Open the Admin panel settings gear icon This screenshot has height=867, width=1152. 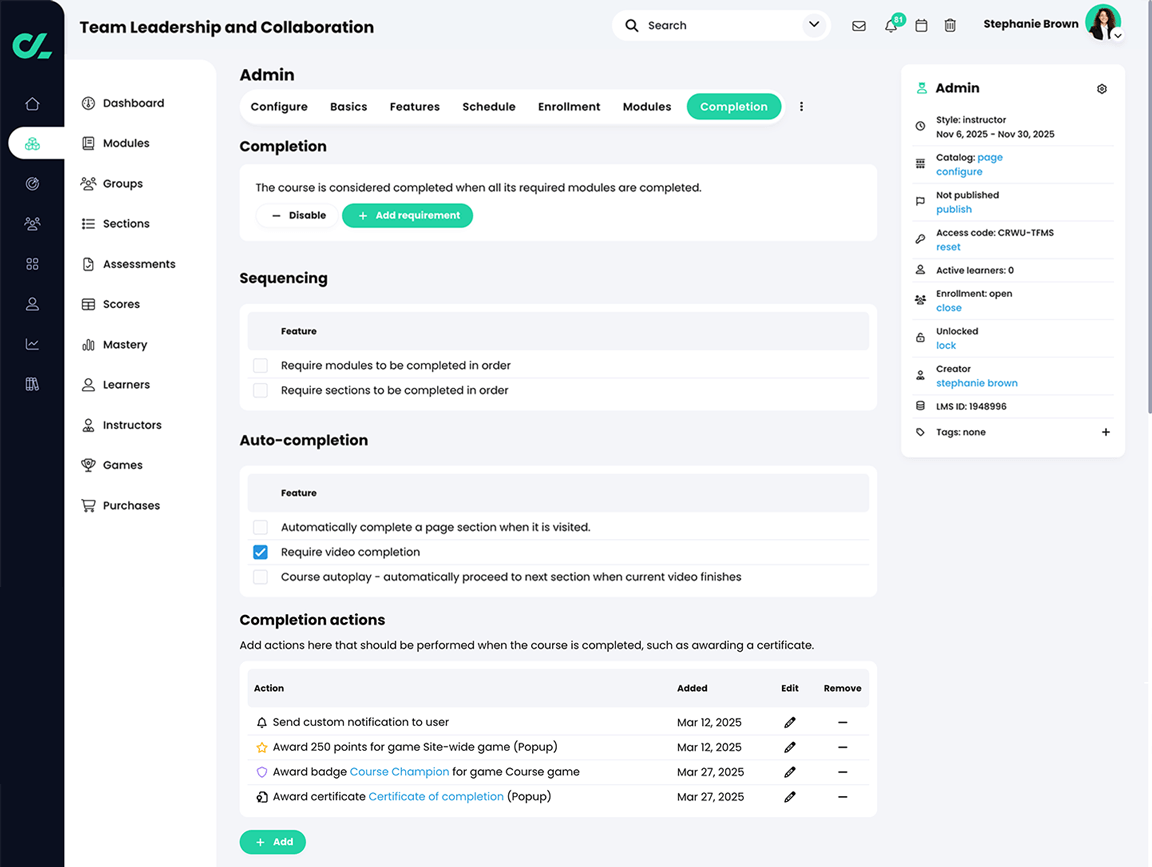pyautogui.click(x=1101, y=88)
